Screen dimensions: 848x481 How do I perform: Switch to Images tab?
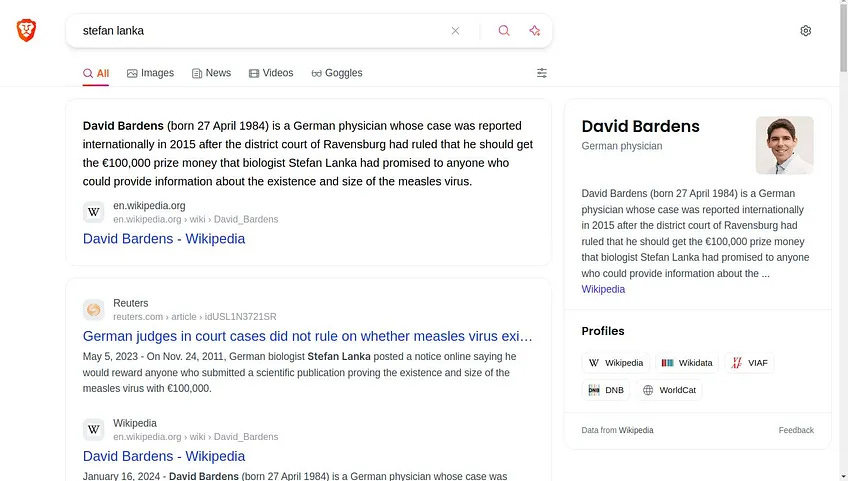(150, 73)
